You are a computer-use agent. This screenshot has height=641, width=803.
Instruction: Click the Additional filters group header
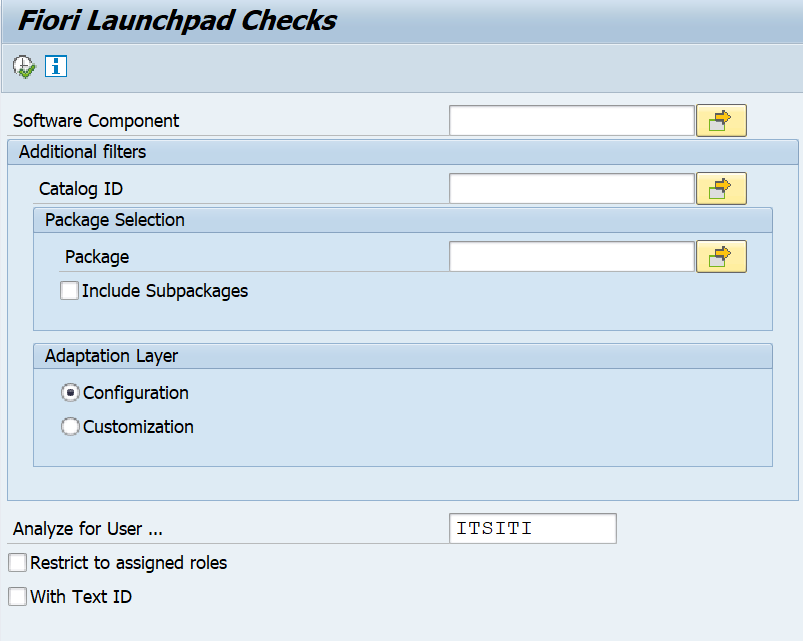click(x=82, y=152)
